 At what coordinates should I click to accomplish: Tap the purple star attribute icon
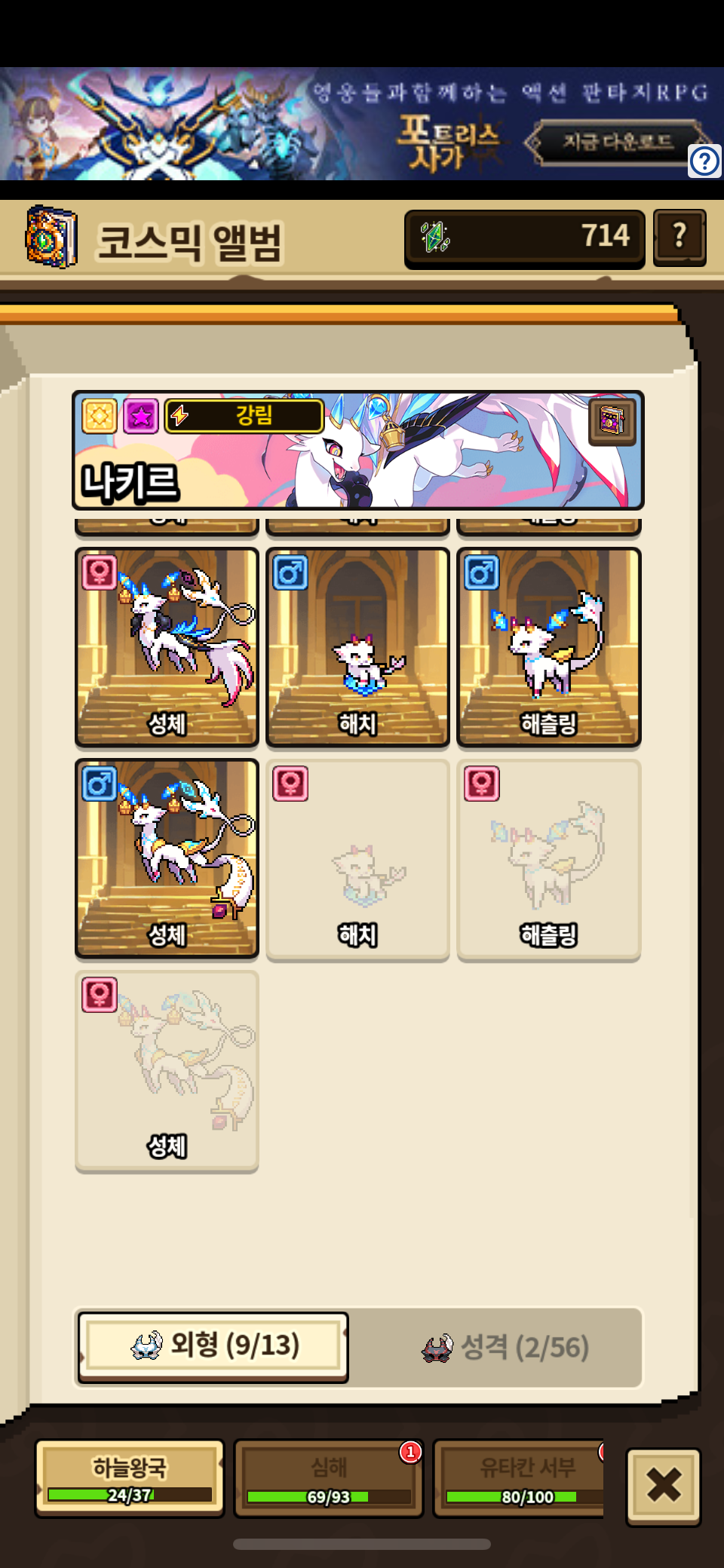click(141, 416)
